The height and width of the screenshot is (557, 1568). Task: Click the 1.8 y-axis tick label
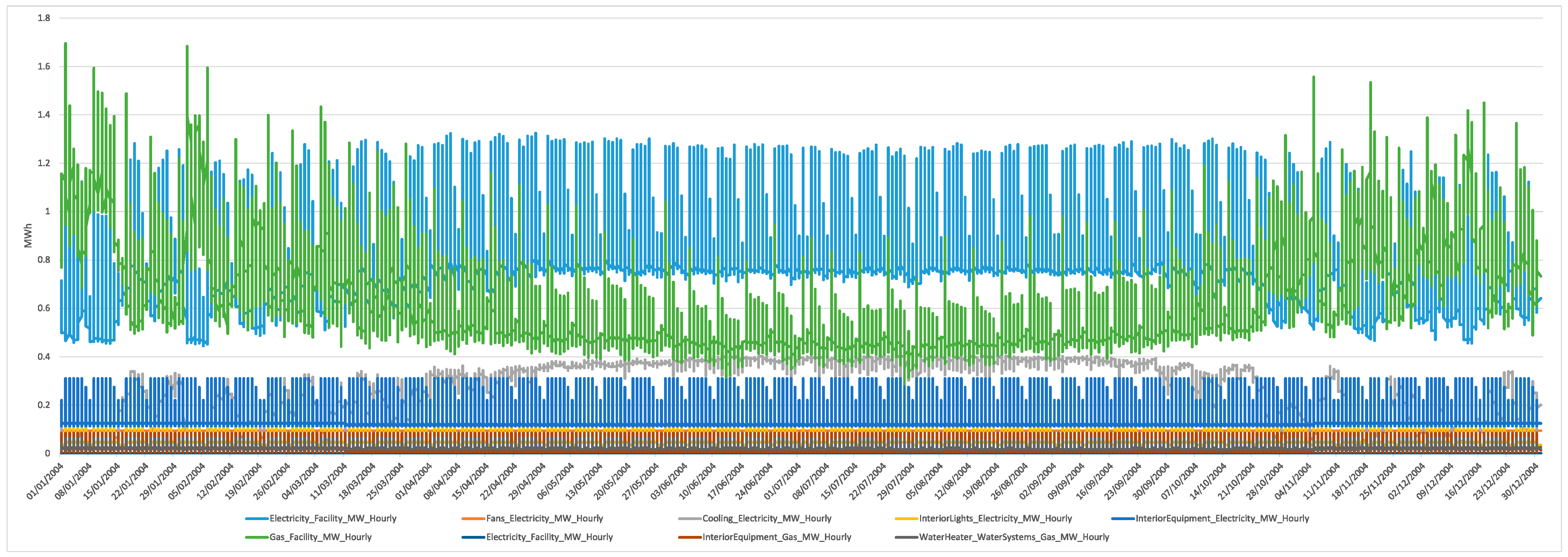pos(44,18)
